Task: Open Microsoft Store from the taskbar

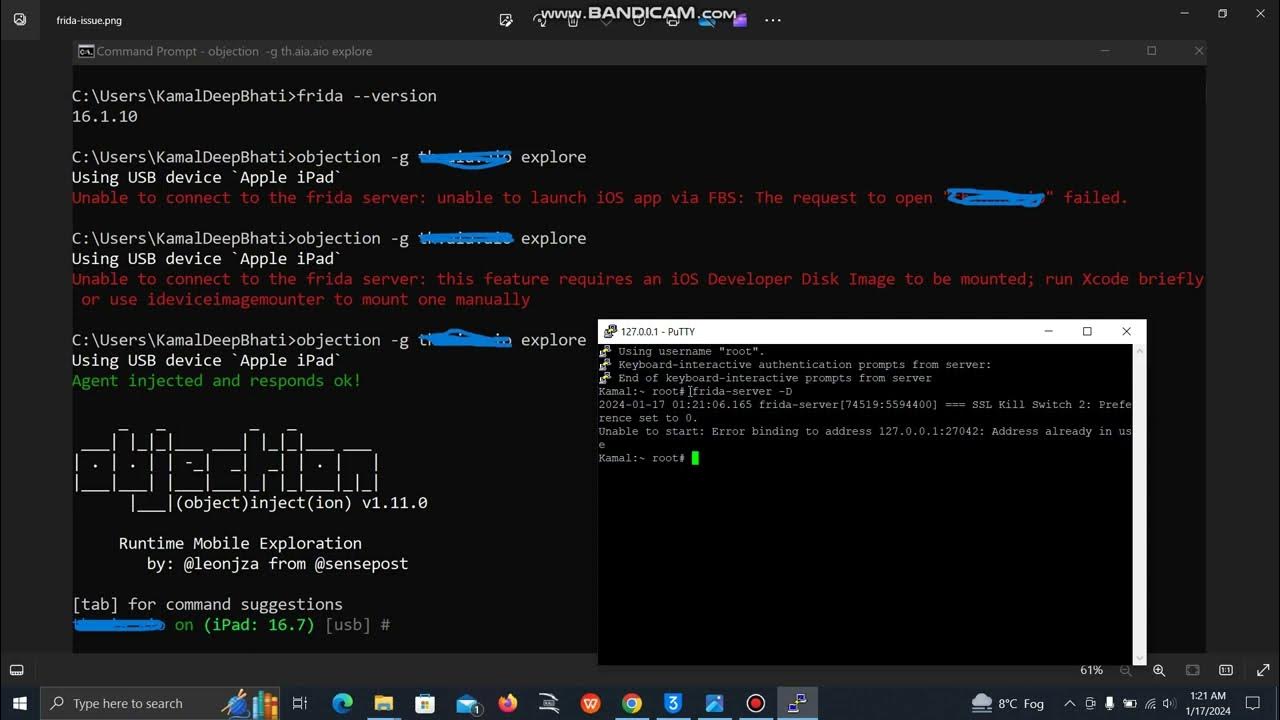Action: pyautogui.click(x=425, y=703)
